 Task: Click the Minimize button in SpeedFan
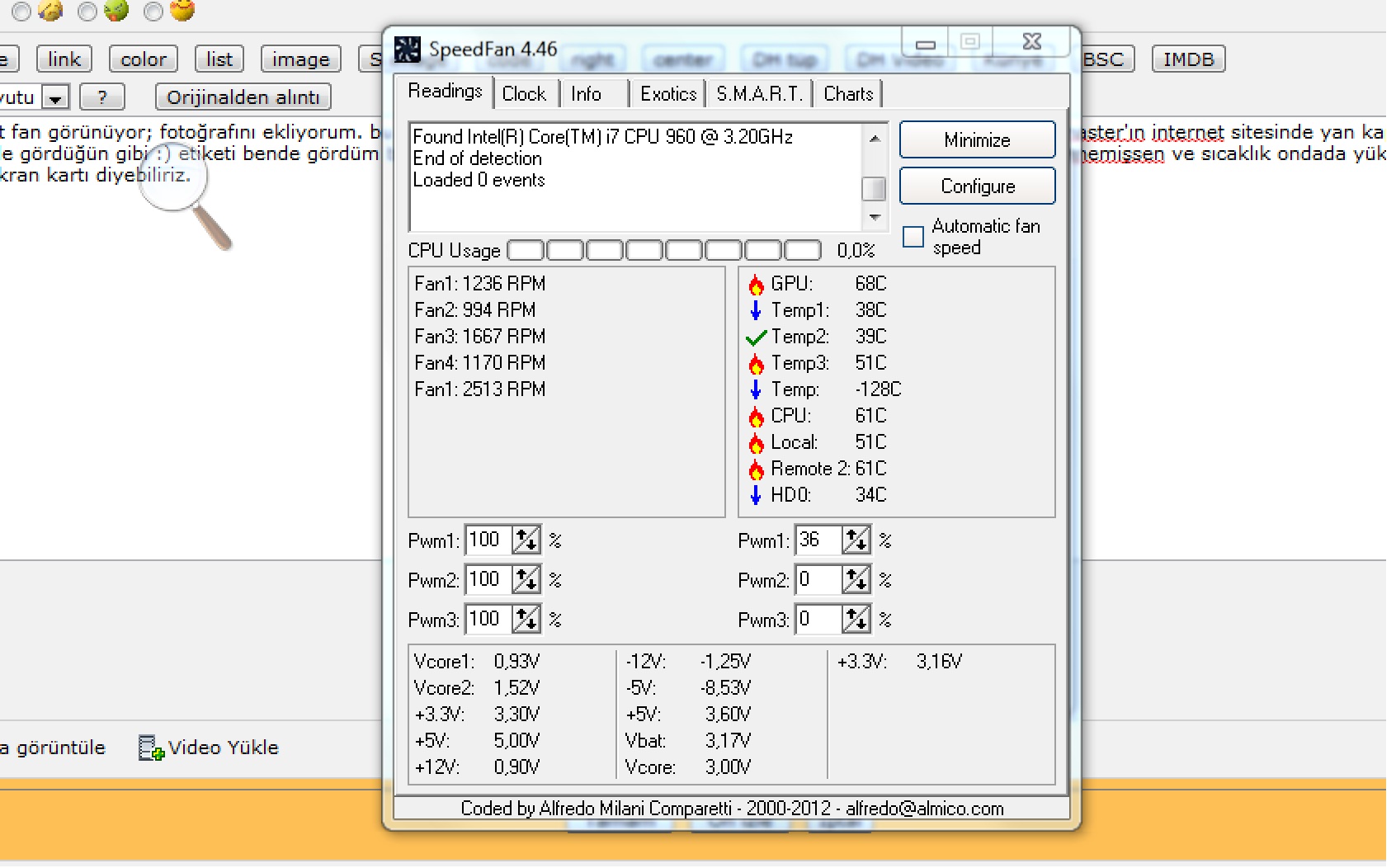[x=977, y=140]
